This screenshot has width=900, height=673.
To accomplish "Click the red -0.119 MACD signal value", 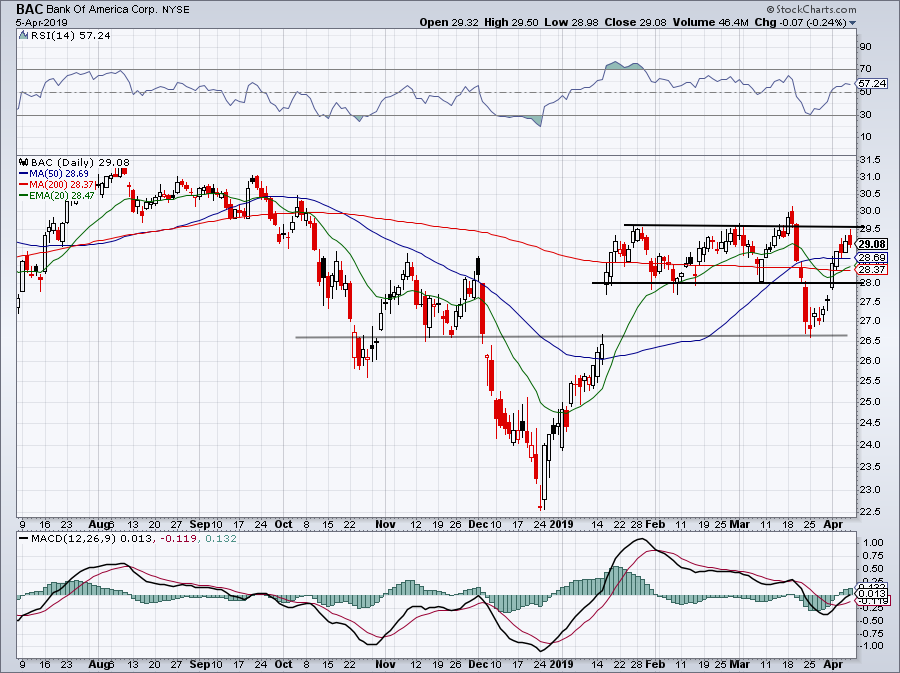I will pos(180,539).
